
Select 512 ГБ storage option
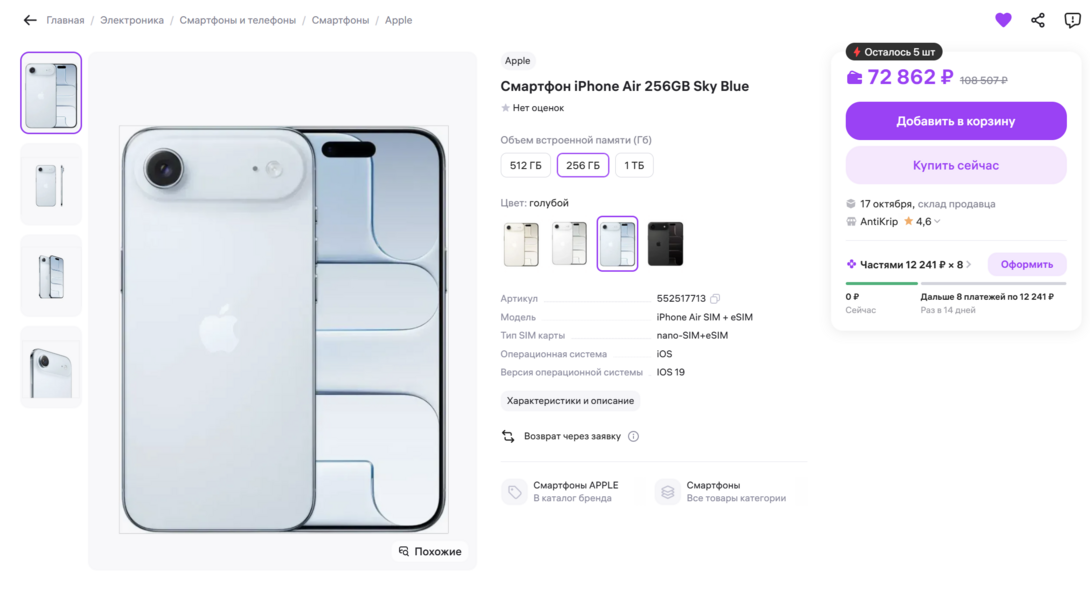click(525, 166)
